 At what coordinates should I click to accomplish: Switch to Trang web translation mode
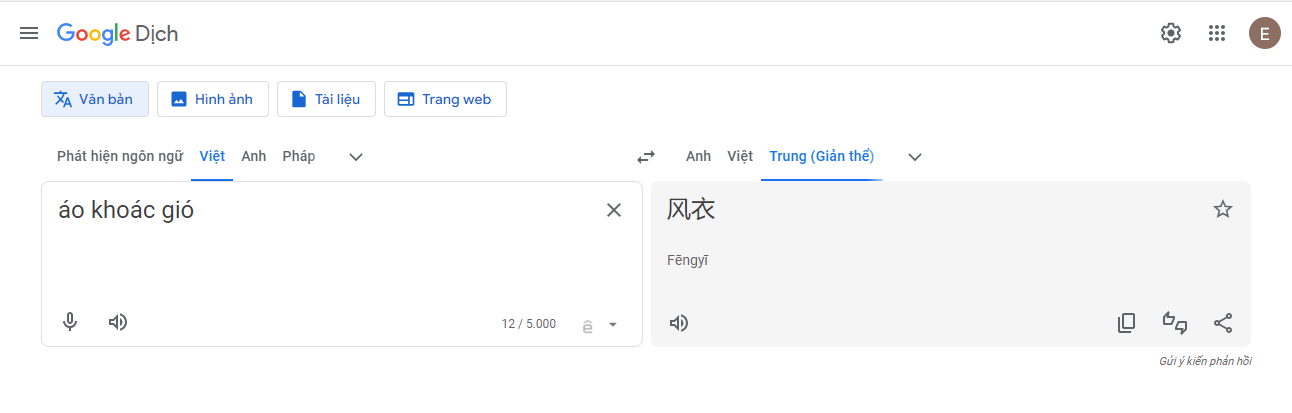click(445, 99)
